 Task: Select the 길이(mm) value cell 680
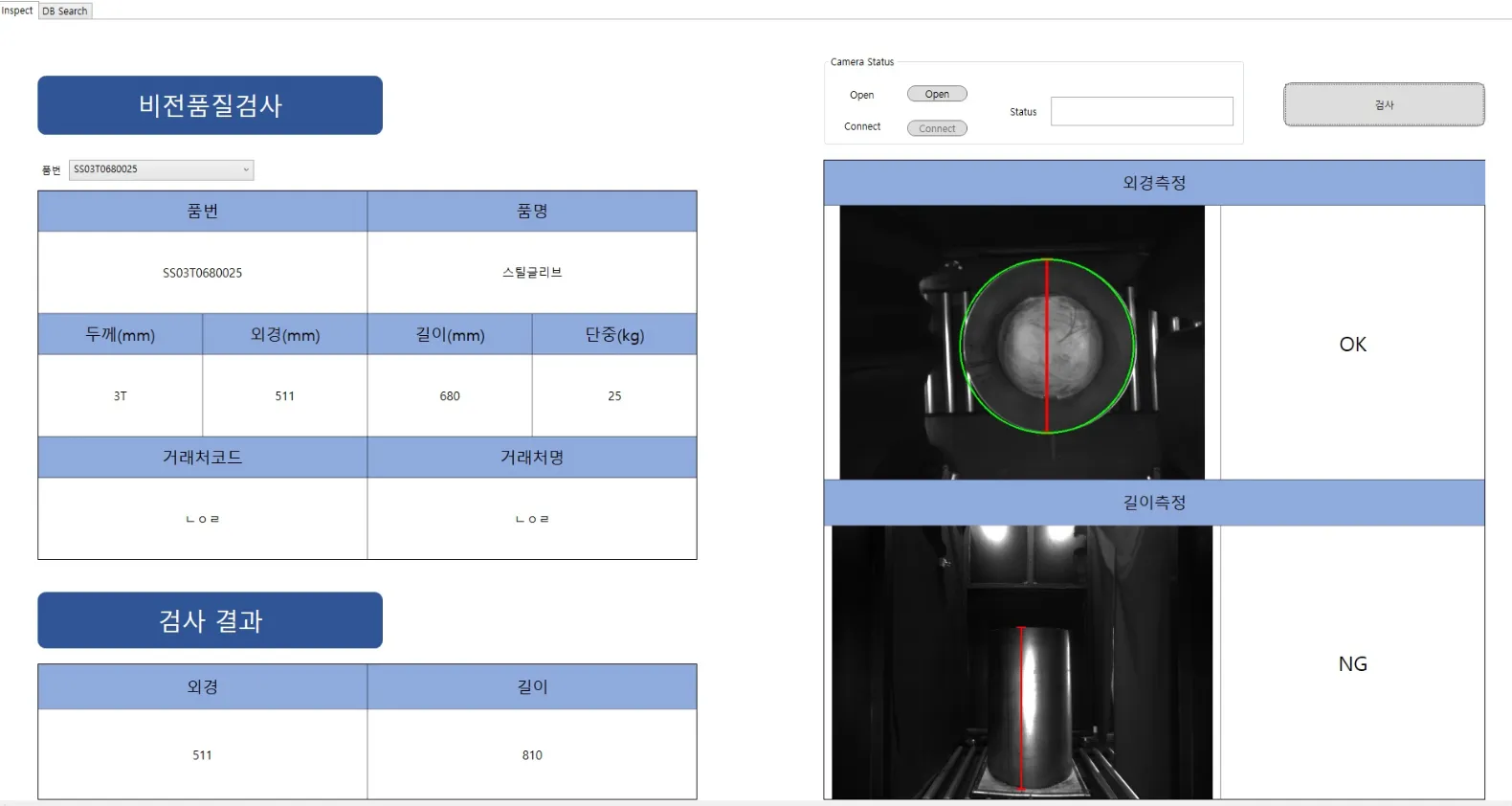pos(450,395)
